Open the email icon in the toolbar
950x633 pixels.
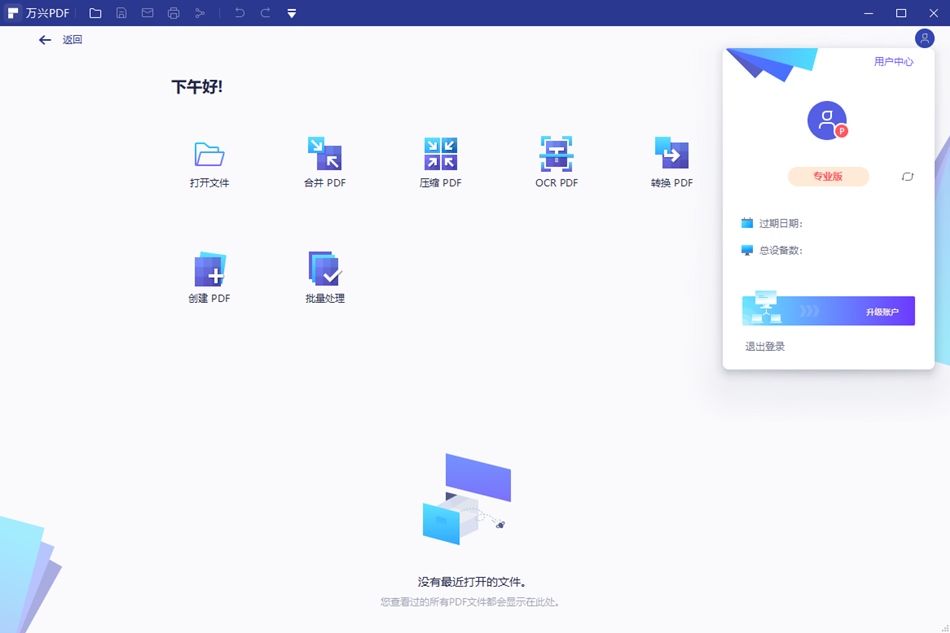147,13
